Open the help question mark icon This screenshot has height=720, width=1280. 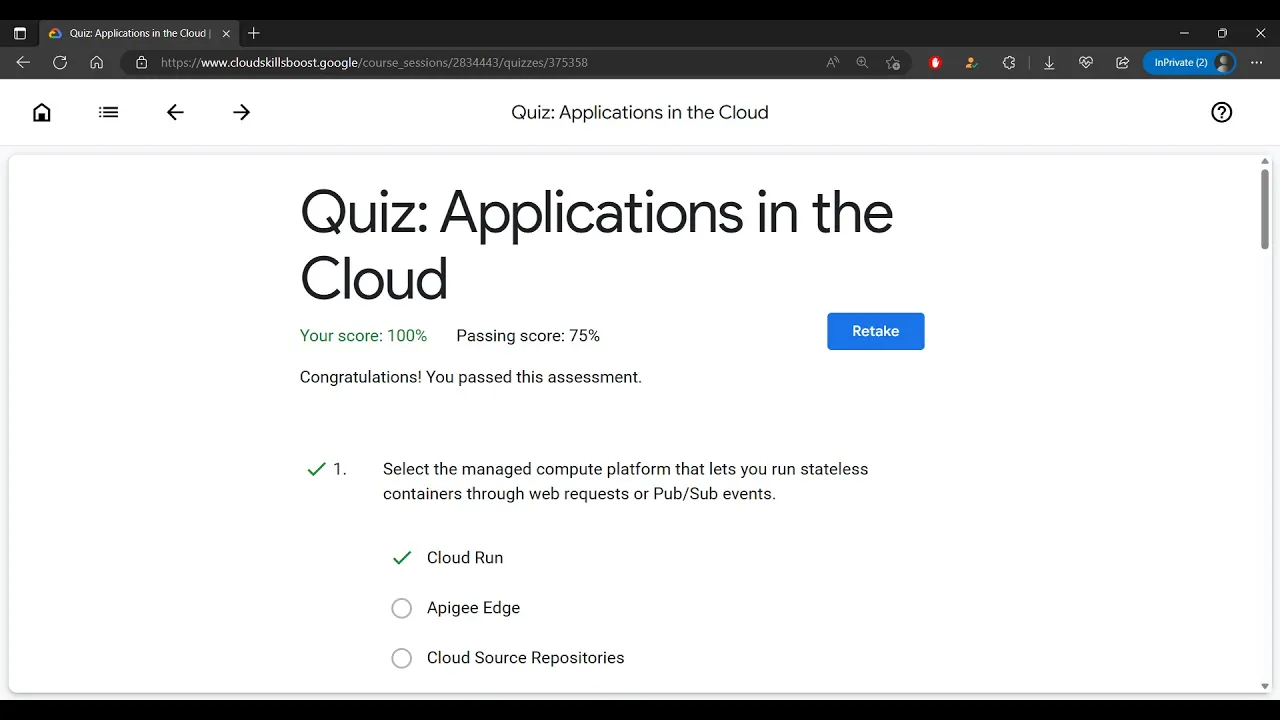click(x=1221, y=112)
